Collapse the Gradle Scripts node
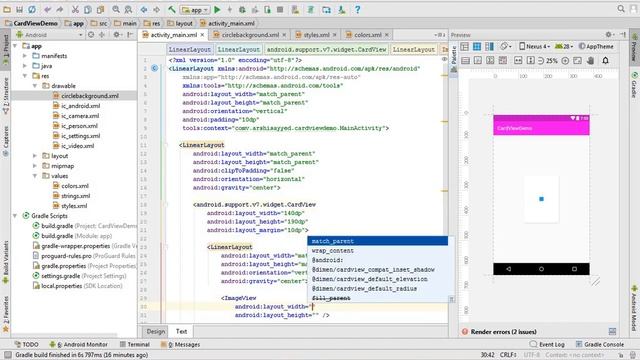640x360 pixels. point(15,216)
